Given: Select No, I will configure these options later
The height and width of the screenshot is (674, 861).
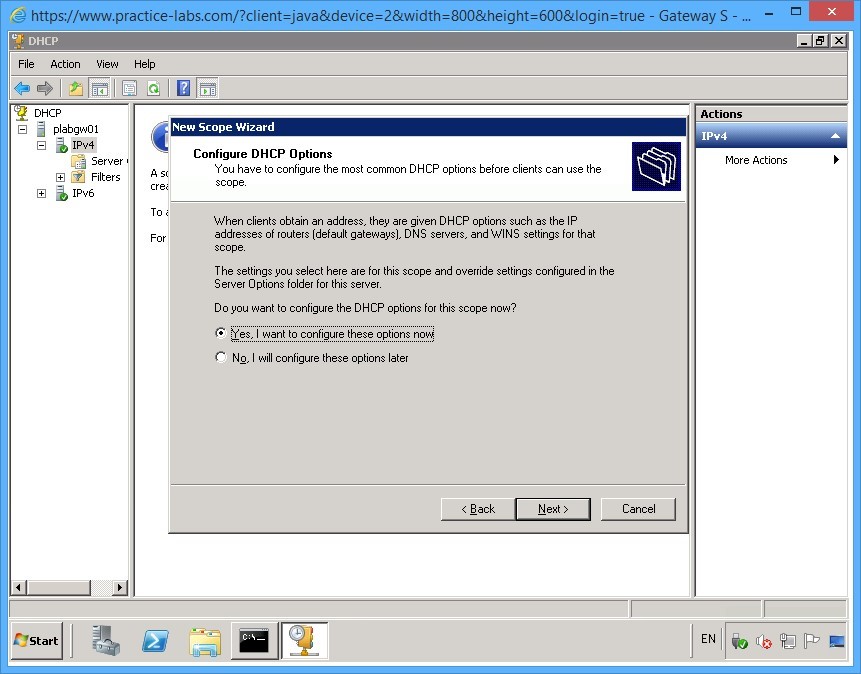Looking at the screenshot, I should pyautogui.click(x=221, y=355).
